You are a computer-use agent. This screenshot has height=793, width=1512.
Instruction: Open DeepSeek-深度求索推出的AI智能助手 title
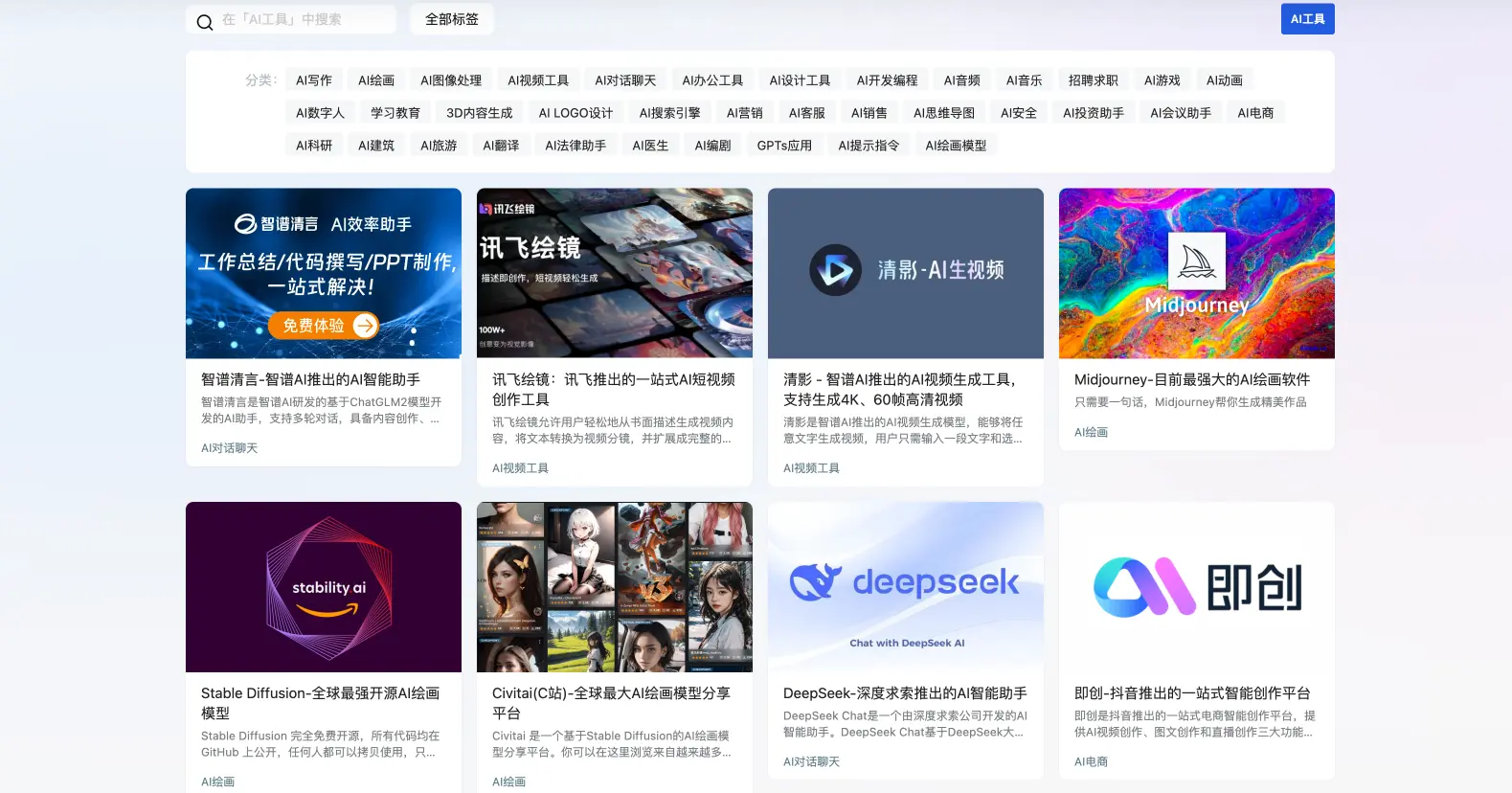905,693
